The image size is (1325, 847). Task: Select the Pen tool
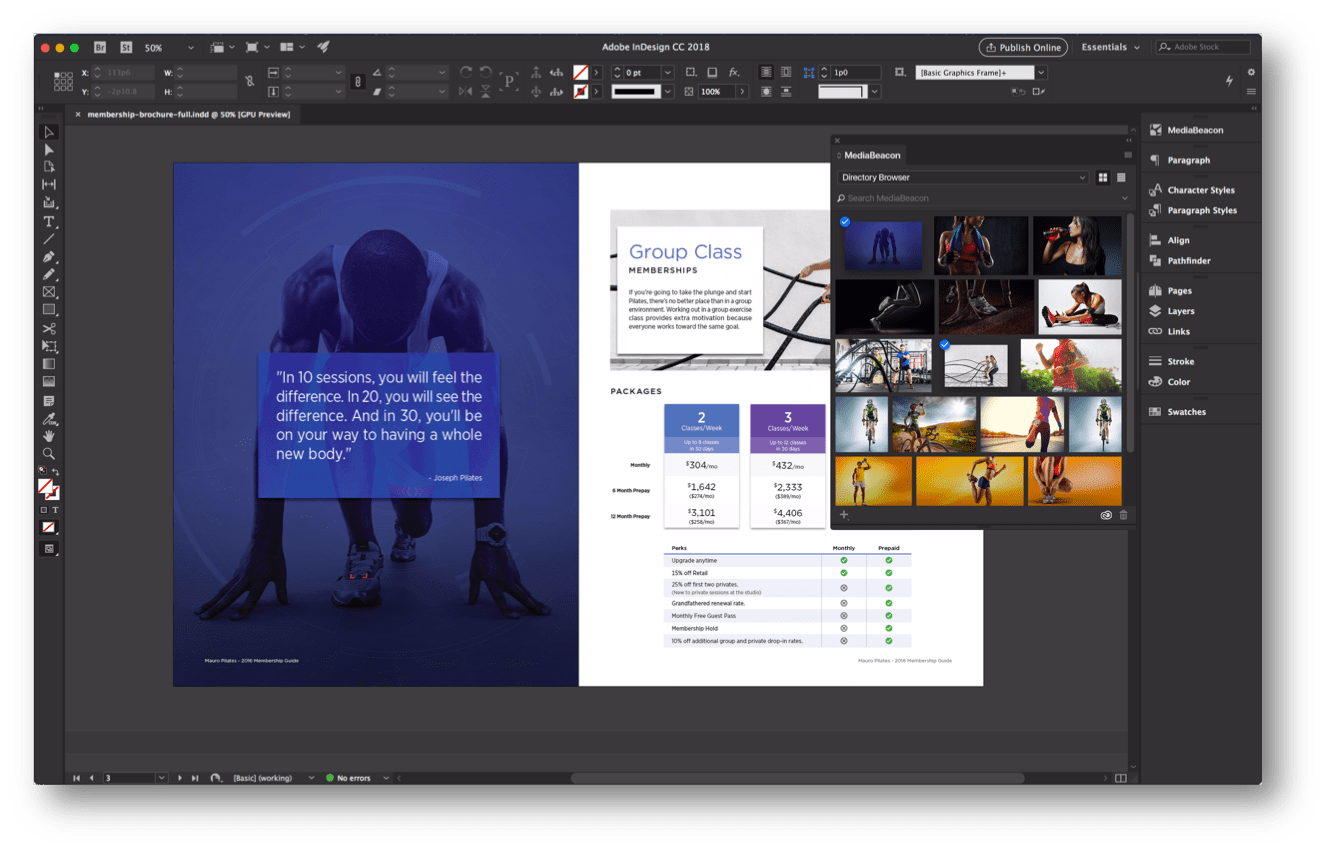coord(49,257)
